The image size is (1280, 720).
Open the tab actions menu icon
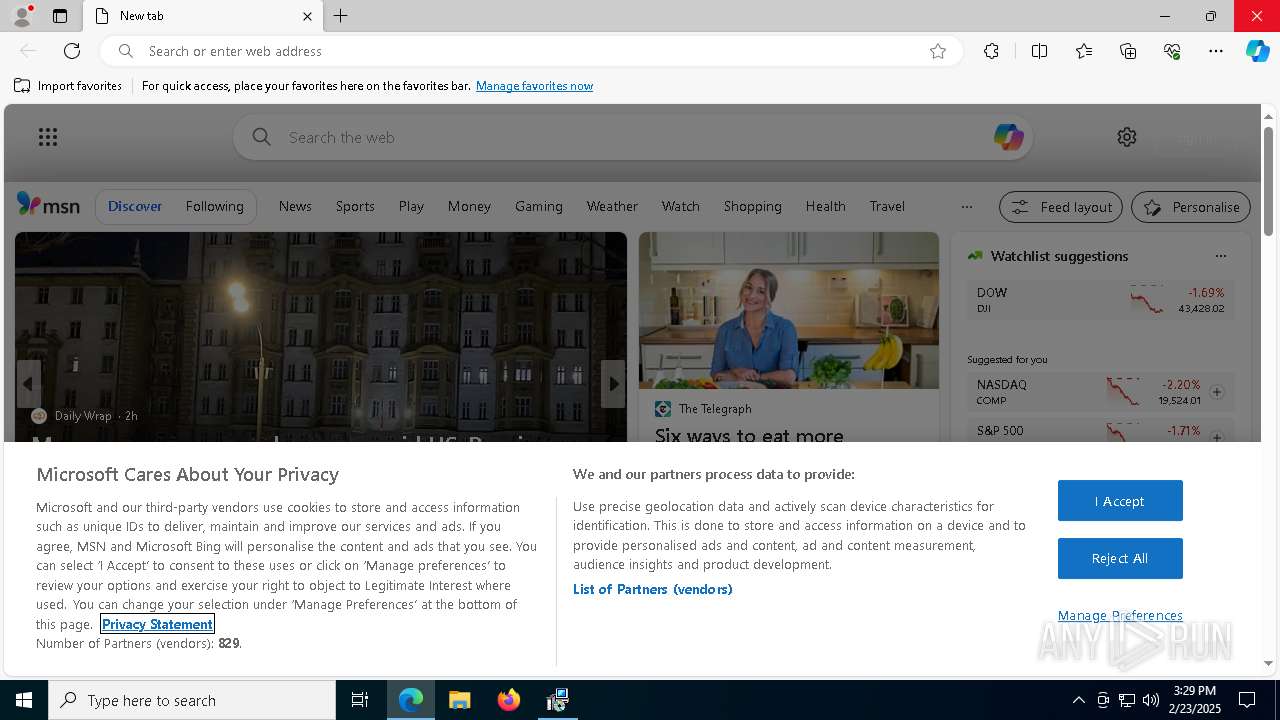(x=60, y=16)
